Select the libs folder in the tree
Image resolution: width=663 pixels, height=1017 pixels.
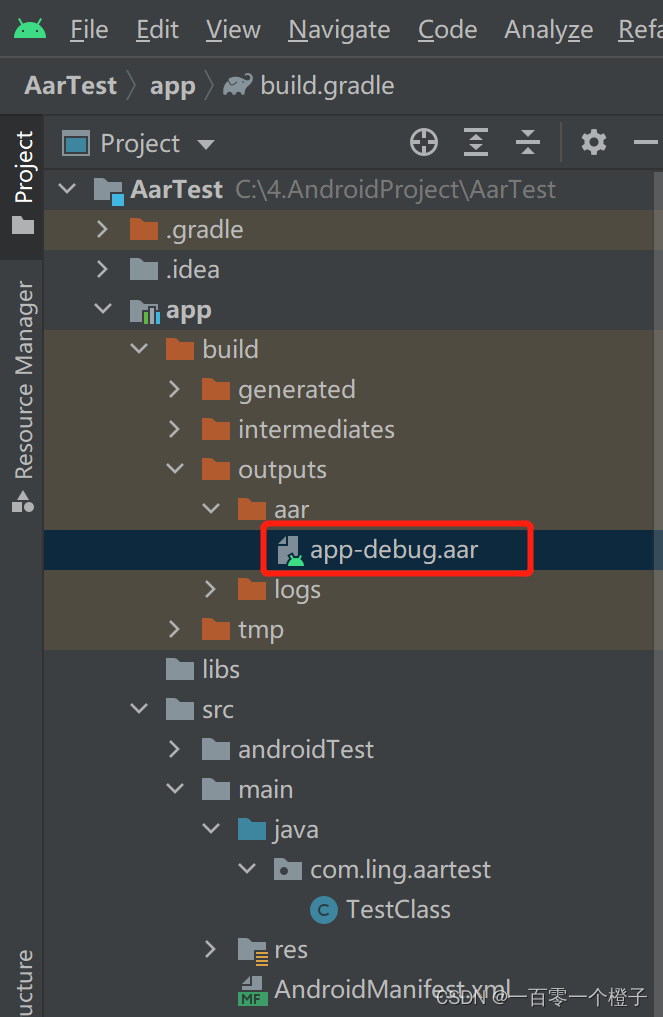[x=220, y=670]
